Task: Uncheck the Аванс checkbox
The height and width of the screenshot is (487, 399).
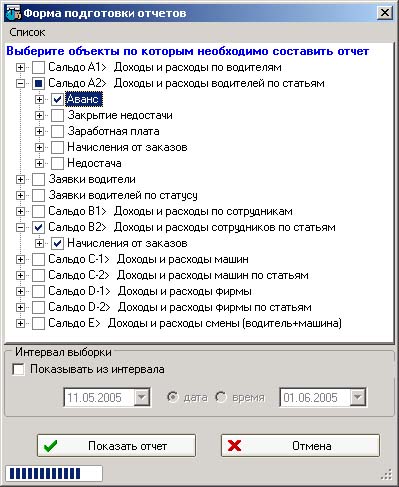Action: click(x=57, y=99)
